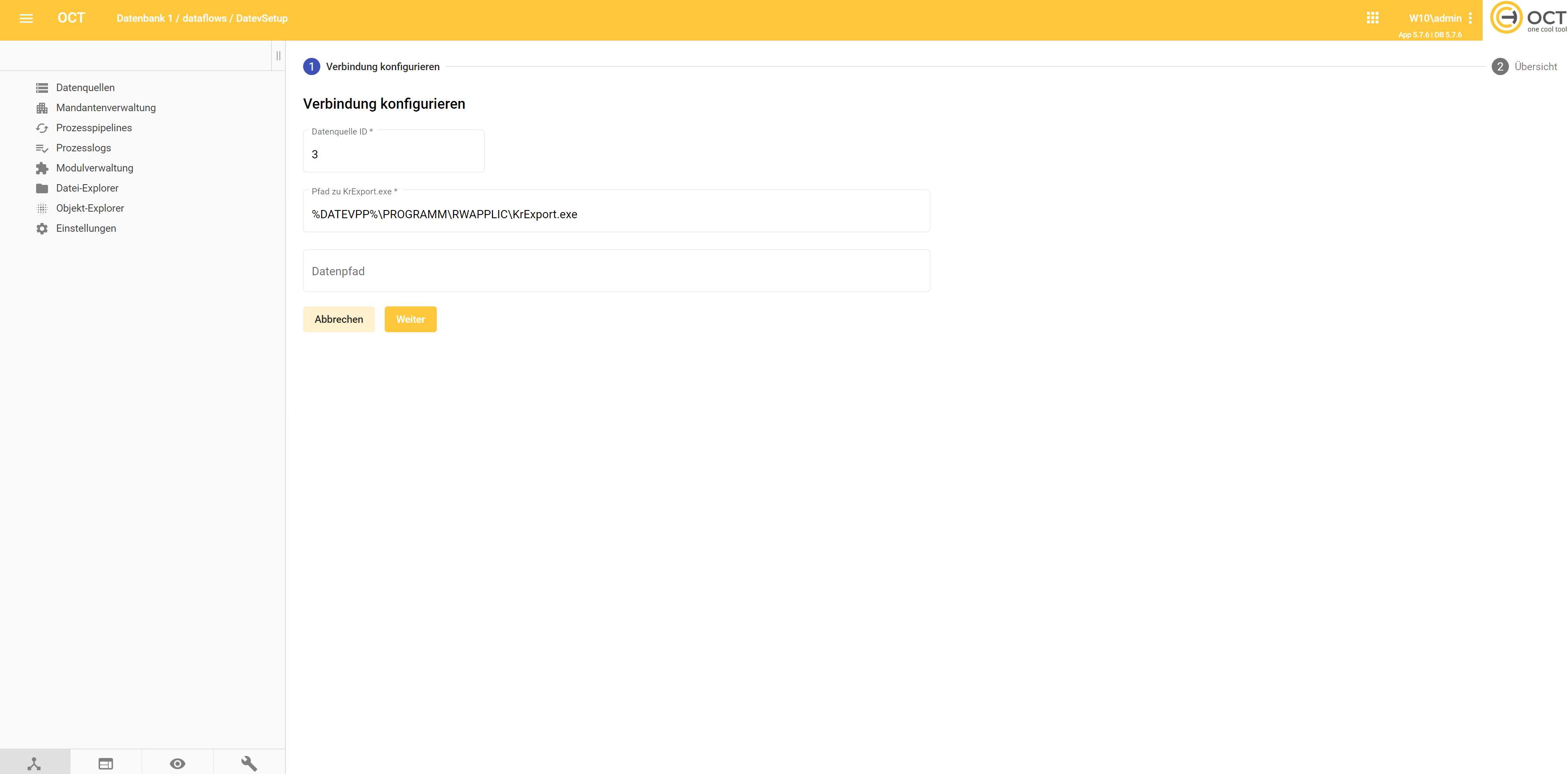Open Datenquellen in the sidebar
The width and height of the screenshot is (1568, 774).
pyautogui.click(x=85, y=88)
